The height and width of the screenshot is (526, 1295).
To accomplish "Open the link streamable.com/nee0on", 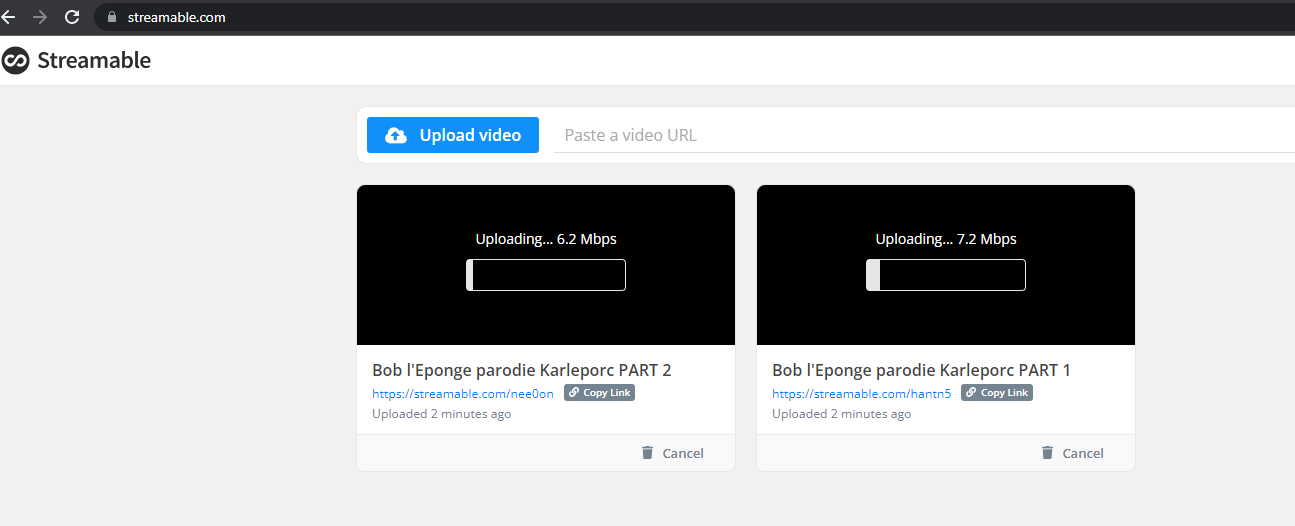I will tap(463, 394).
